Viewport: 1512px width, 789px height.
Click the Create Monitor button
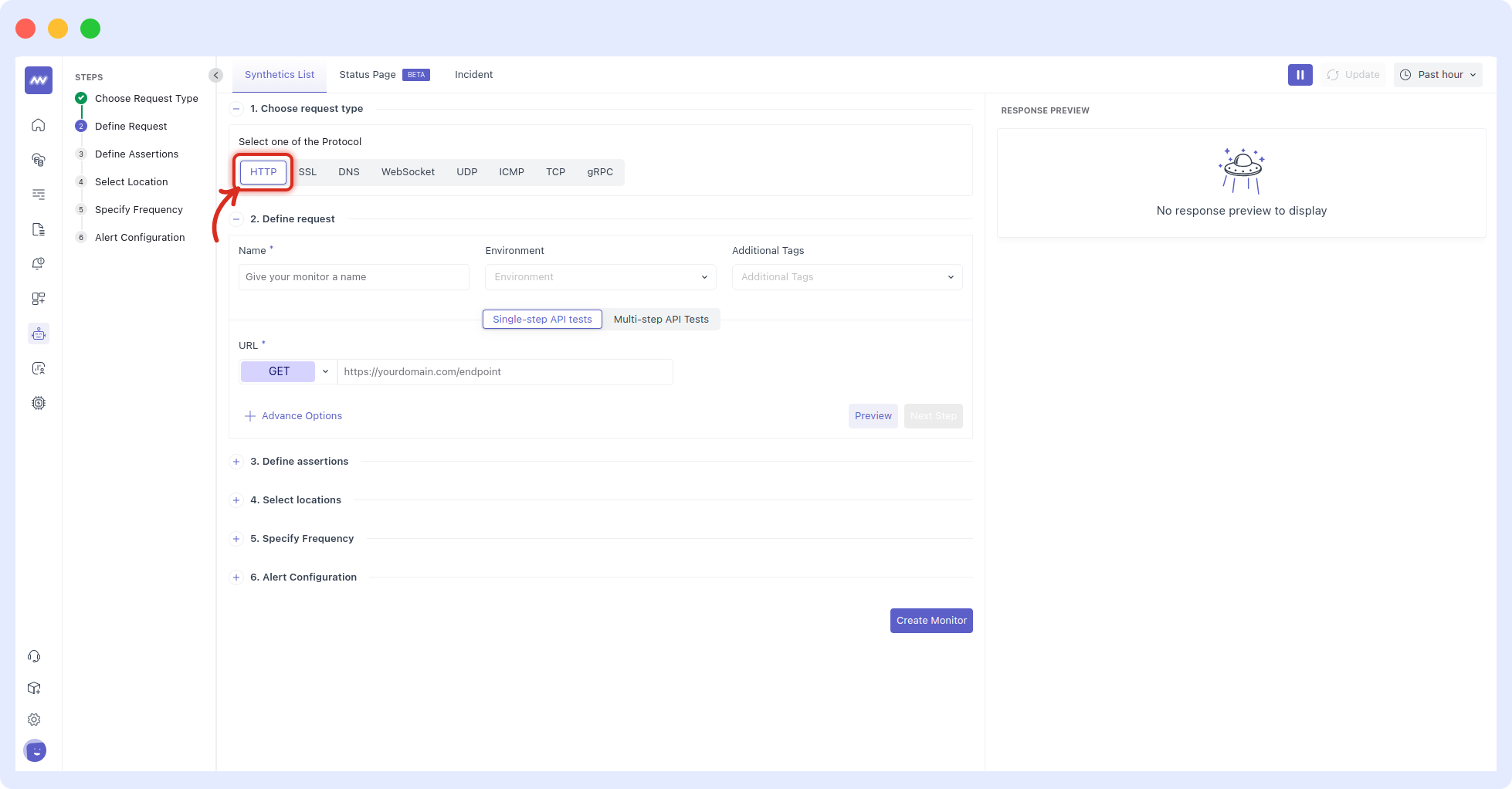point(931,620)
